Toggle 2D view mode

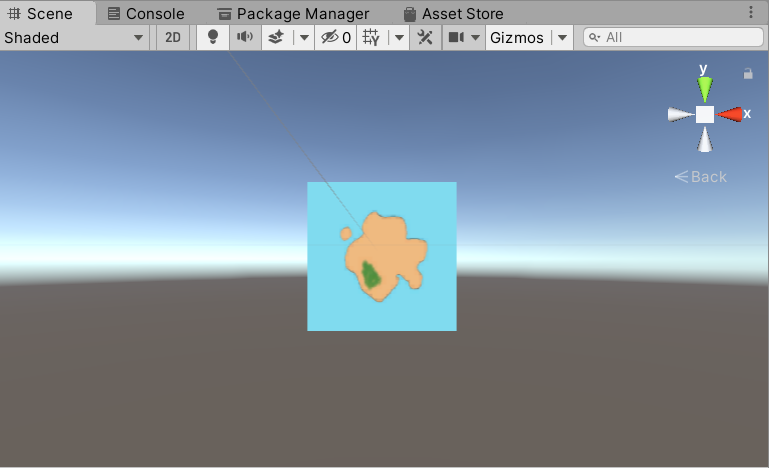click(x=173, y=38)
